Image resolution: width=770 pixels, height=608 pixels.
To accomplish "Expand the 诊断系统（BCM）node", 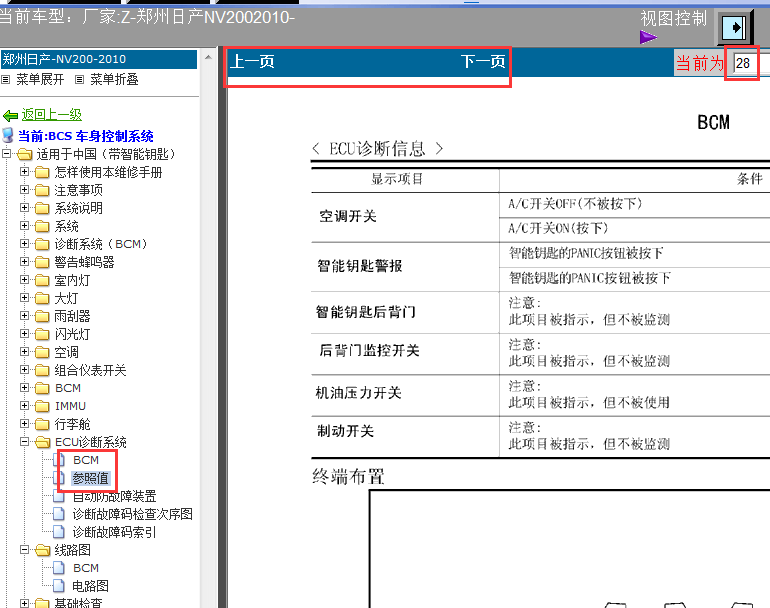I will (24, 244).
